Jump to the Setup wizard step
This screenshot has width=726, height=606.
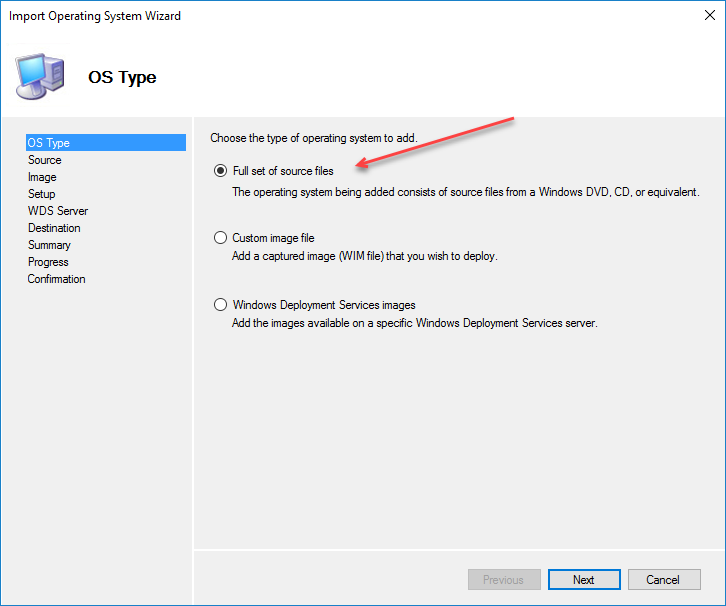click(42, 194)
